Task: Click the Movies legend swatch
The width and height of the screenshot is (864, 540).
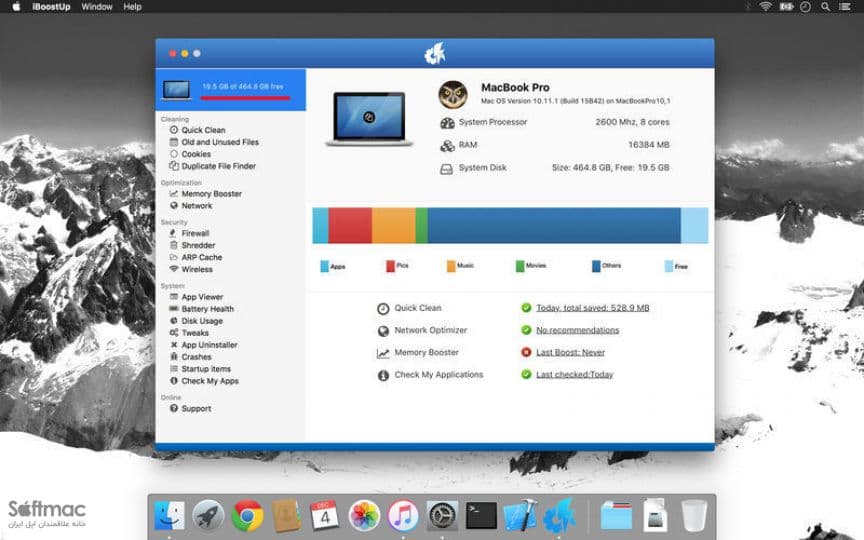Action: tap(520, 266)
